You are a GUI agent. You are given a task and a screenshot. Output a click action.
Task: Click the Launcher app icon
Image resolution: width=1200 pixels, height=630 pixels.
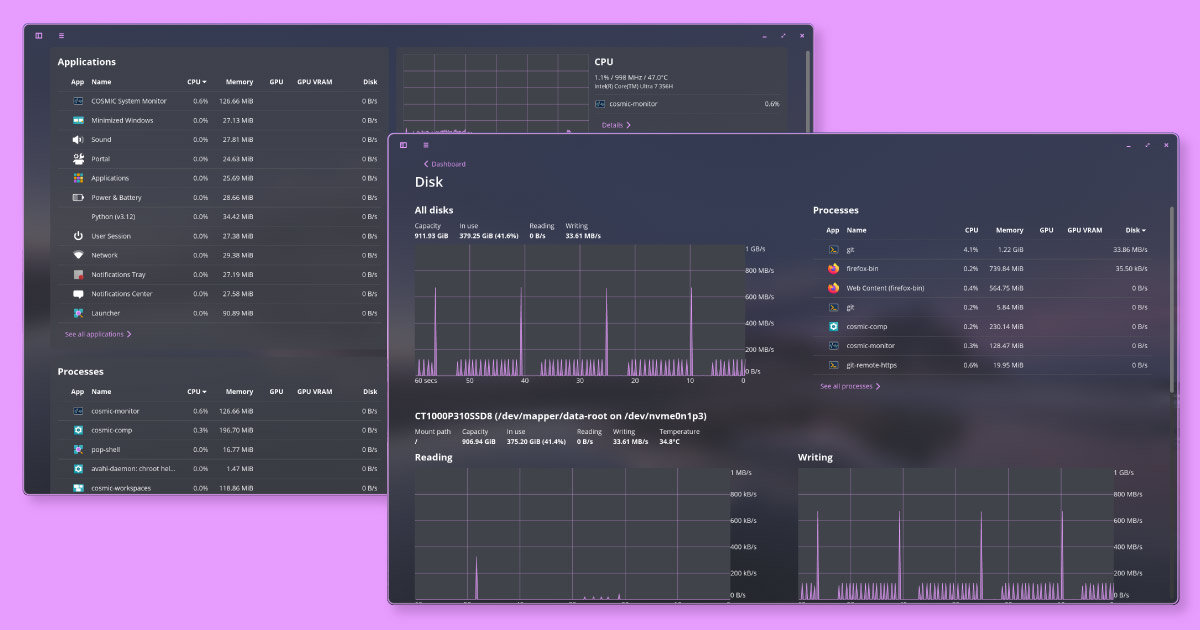(78, 313)
